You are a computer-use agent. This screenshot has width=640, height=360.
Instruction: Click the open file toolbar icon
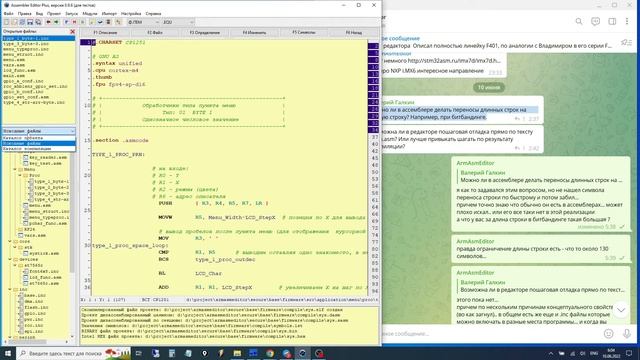click(x=14, y=22)
